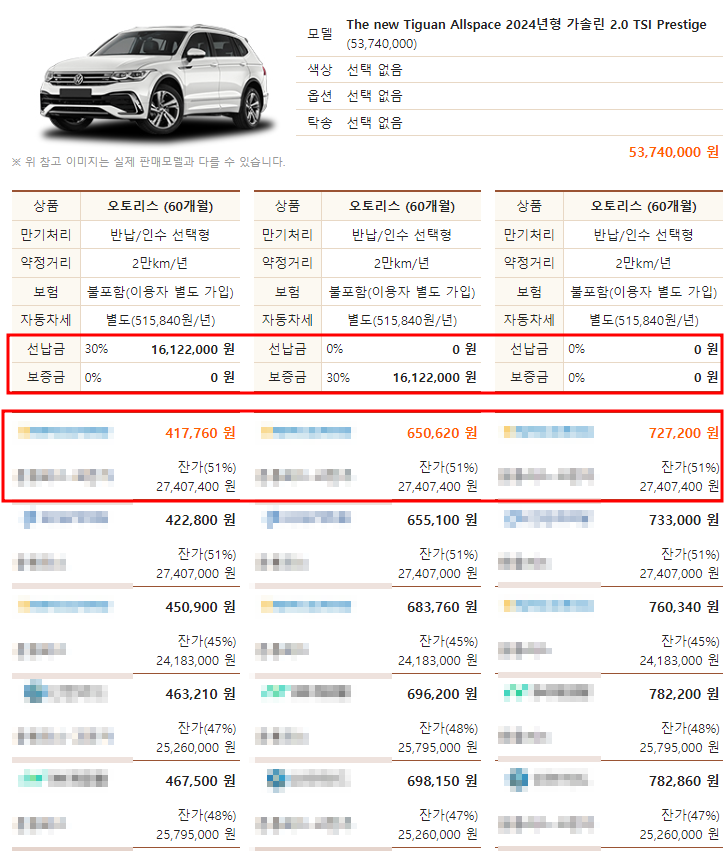The height and width of the screenshot is (851, 724).
Task: Click the 683,760 원 monthly payment
Action: point(442,606)
